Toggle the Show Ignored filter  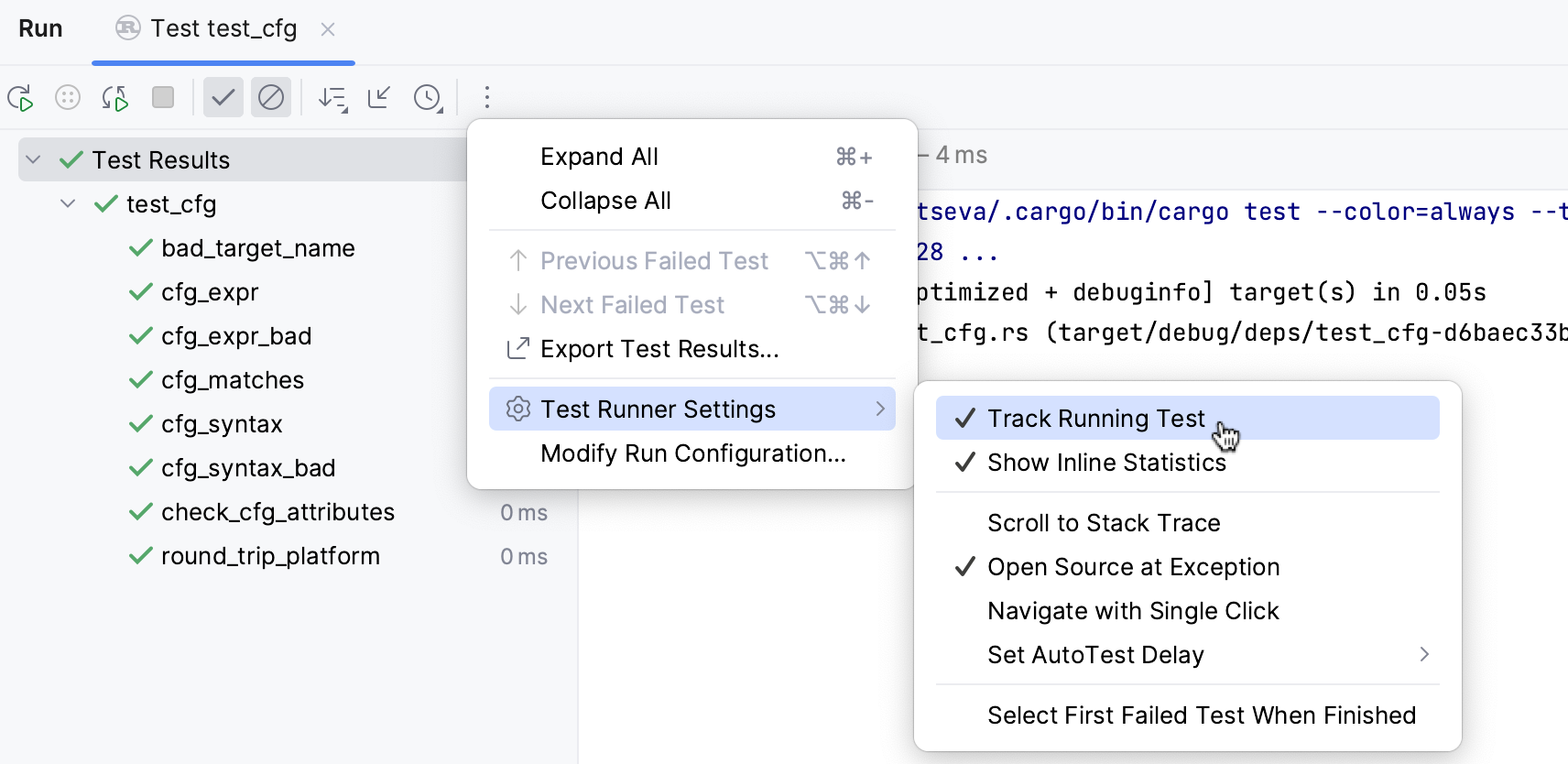[x=270, y=97]
